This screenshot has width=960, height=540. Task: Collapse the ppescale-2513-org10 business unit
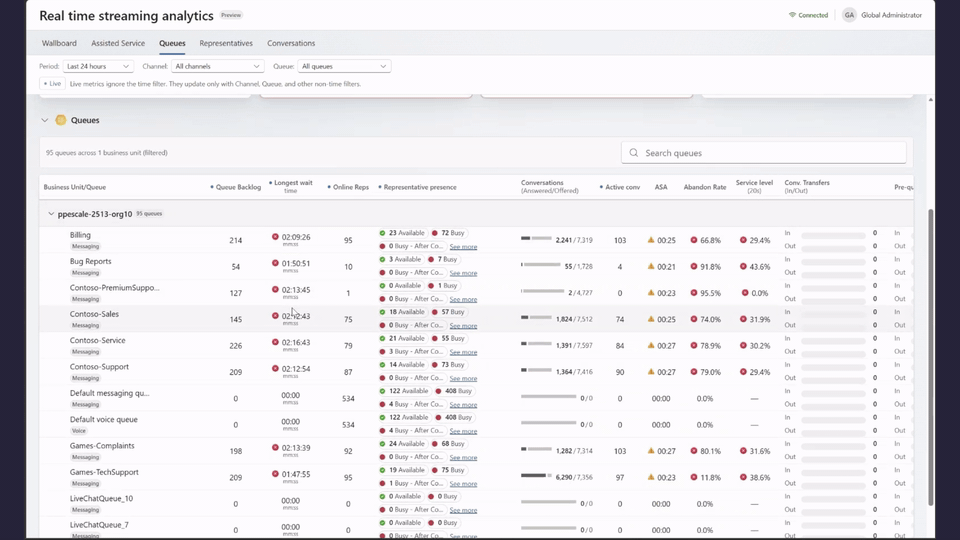(51, 214)
